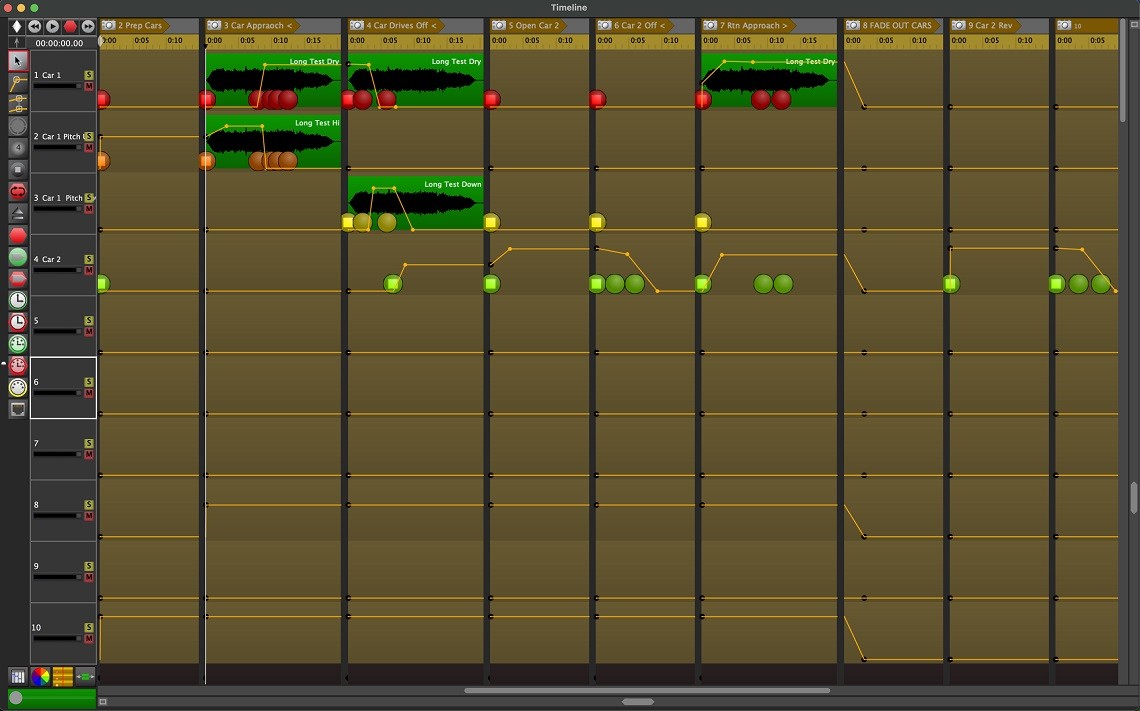Solo track 5
This screenshot has width=1140, height=711.
89,321
